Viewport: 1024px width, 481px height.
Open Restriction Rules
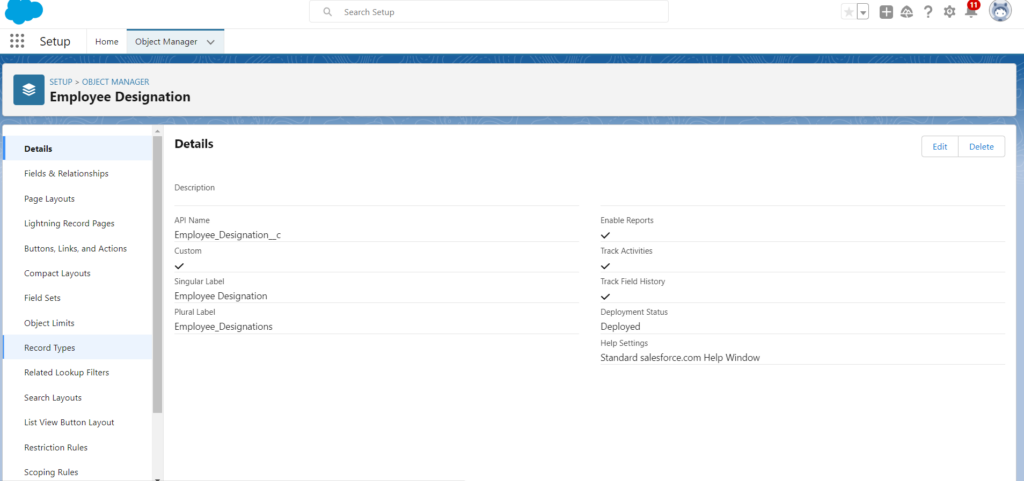(x=78, y=448)
